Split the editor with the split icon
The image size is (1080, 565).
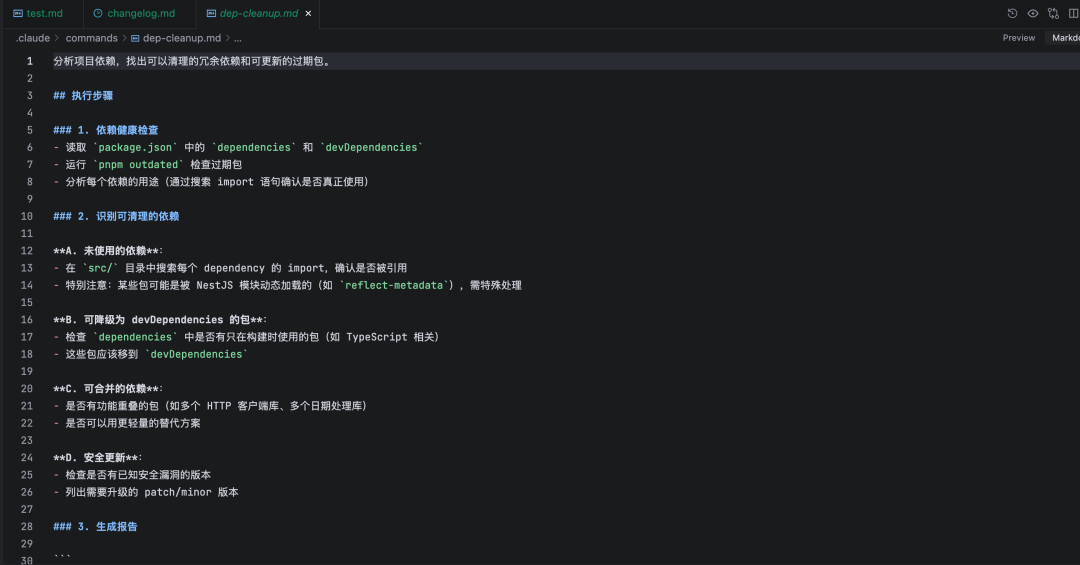coord(1074,13)
